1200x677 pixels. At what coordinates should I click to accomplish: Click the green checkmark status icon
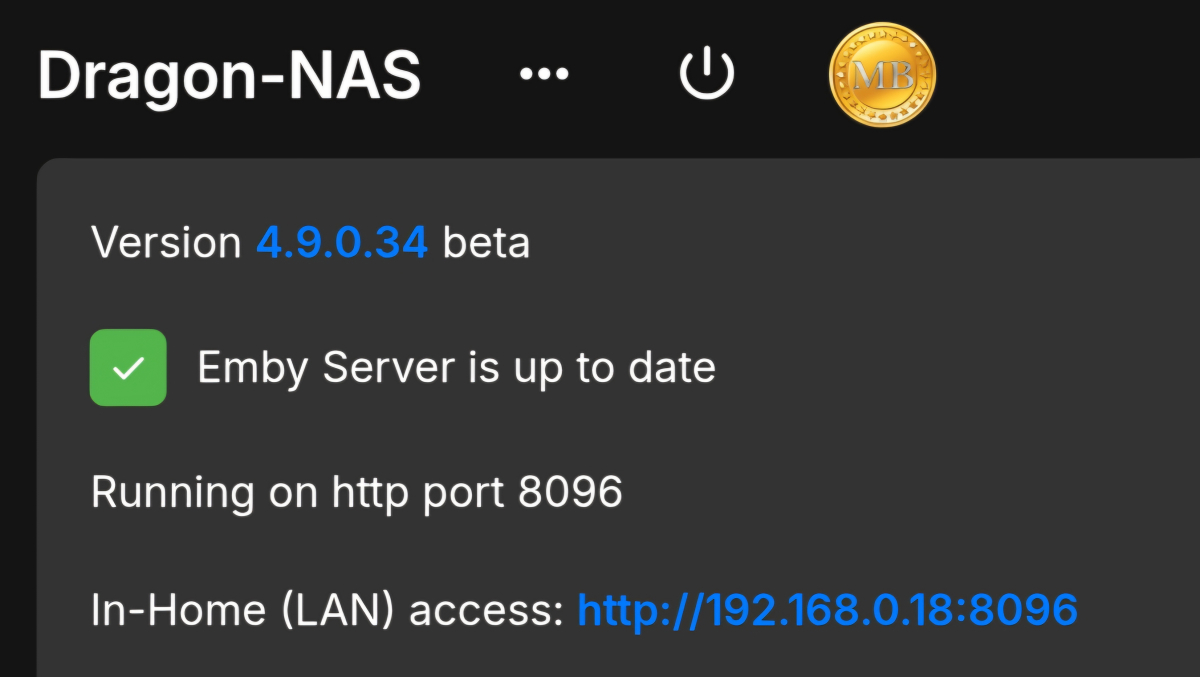pyautogui.click(x=128, y=368)
